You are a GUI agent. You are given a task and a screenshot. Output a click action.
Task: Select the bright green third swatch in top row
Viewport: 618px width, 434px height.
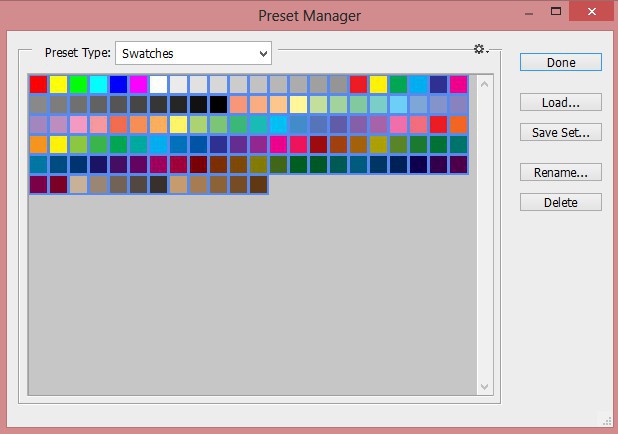78,84
